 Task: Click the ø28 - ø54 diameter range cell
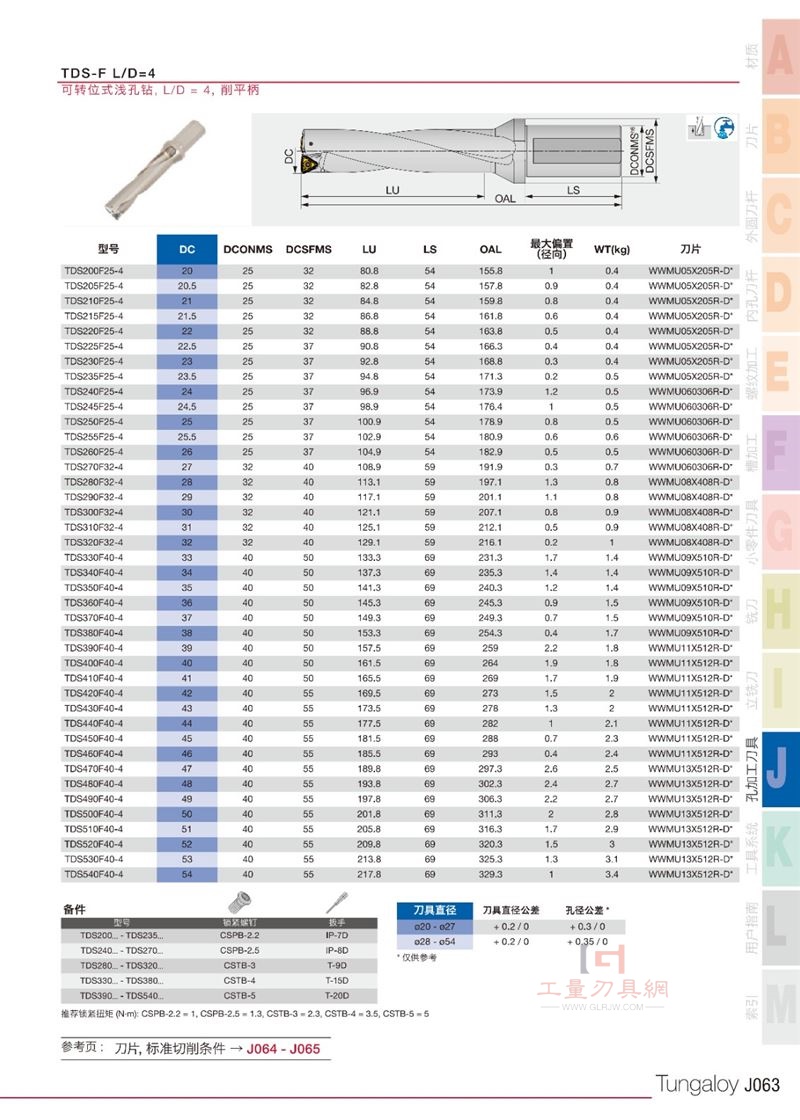click(435, 942)
